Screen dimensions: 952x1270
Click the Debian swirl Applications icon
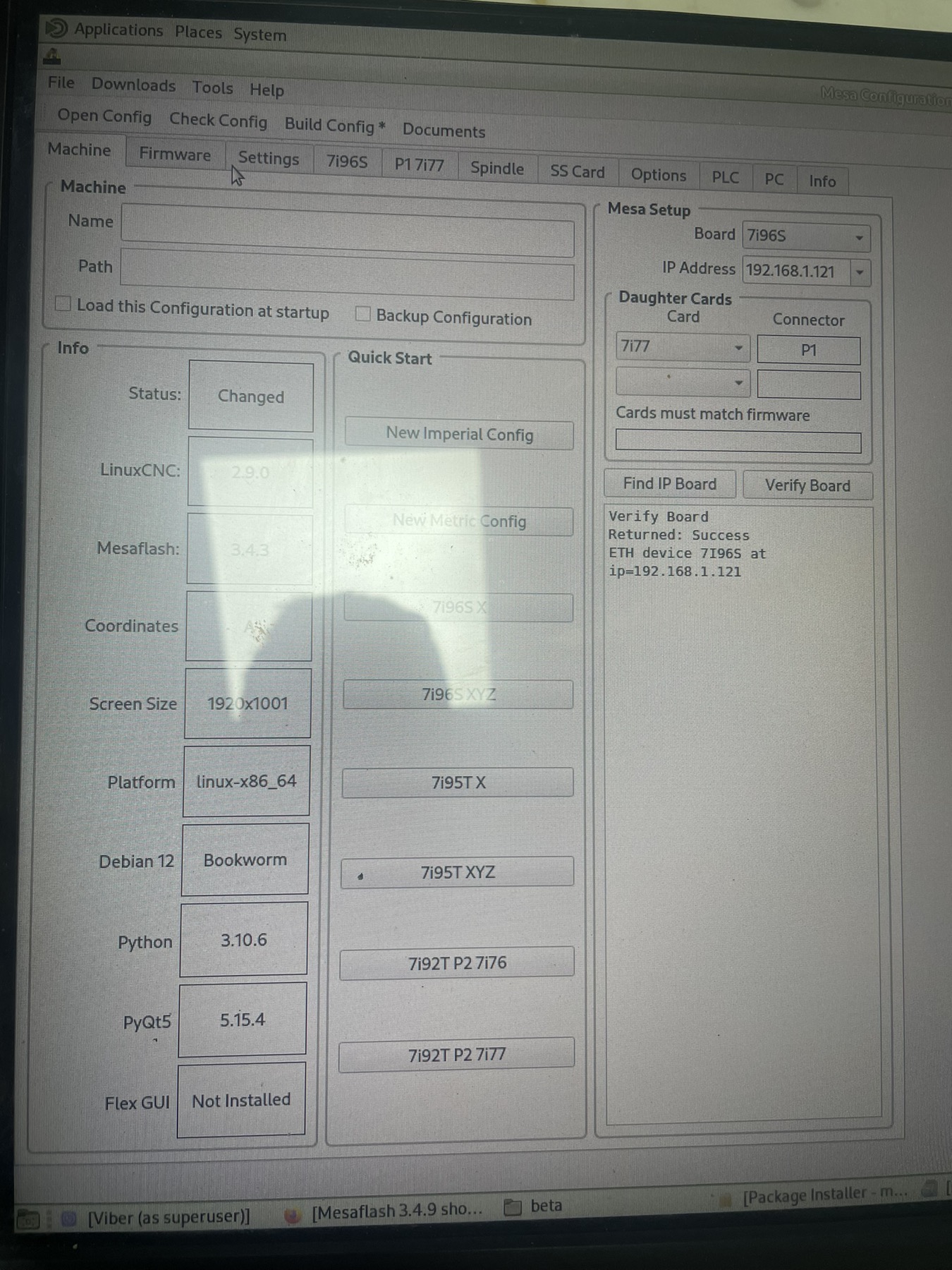tap(56, 28)
